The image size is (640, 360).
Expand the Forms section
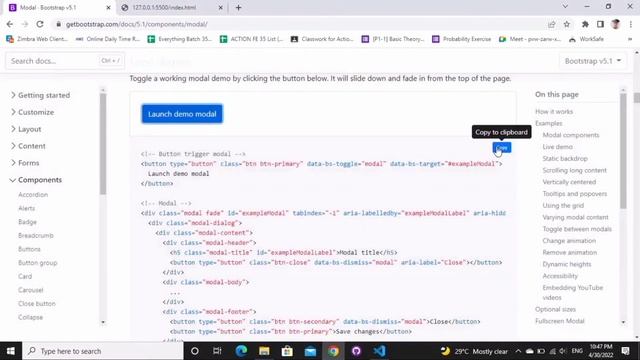[x=25, y=163]
